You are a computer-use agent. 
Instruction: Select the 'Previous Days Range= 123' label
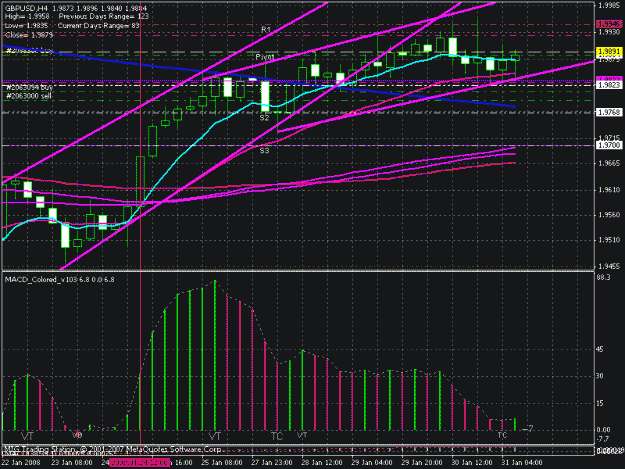[103, 17]
